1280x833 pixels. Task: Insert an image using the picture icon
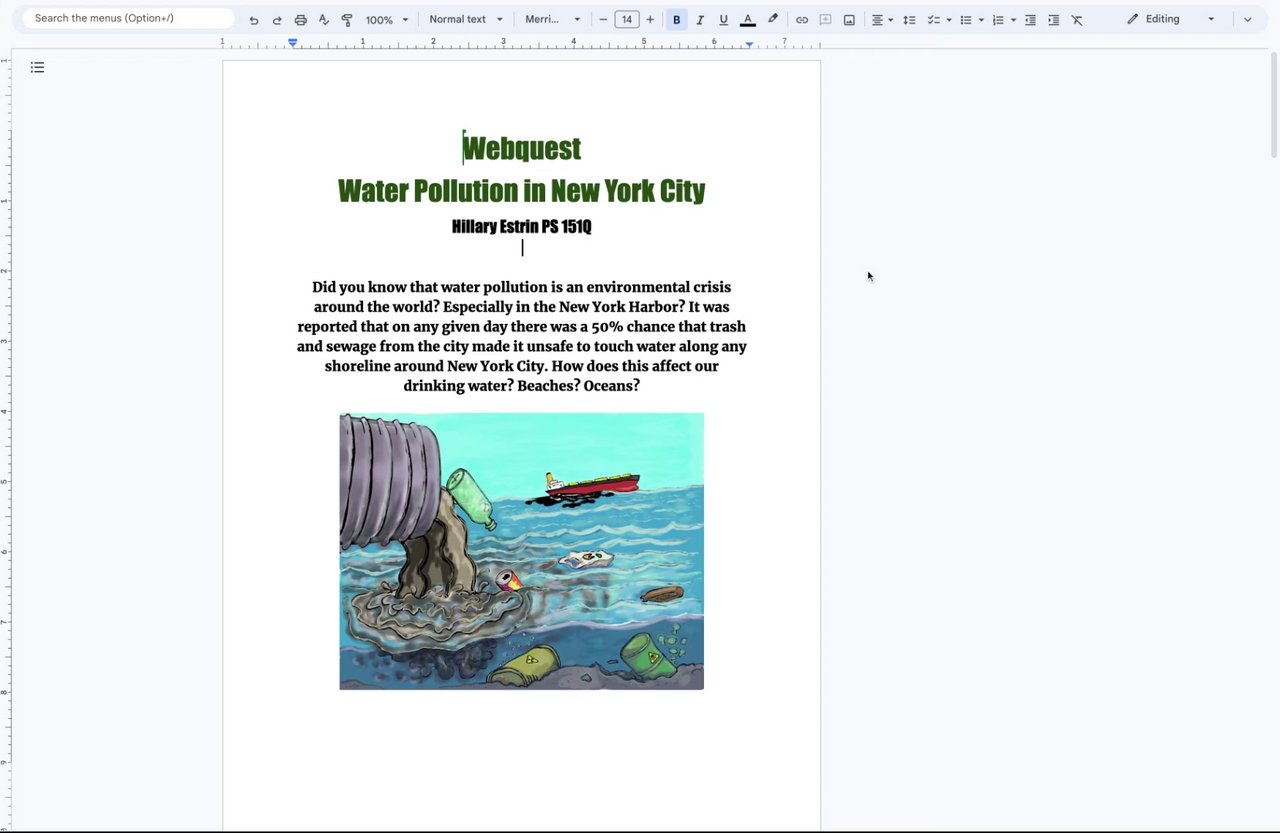tap(849, 20)
